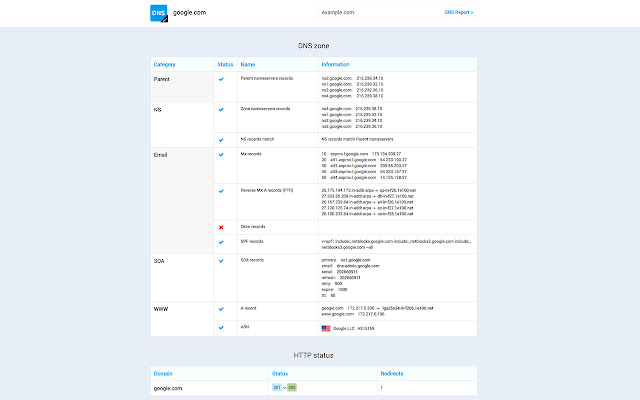The height and width of the screenshot is (400, 640).
Task: Click the blue DNS logo icon
Action: click(159, 13)
